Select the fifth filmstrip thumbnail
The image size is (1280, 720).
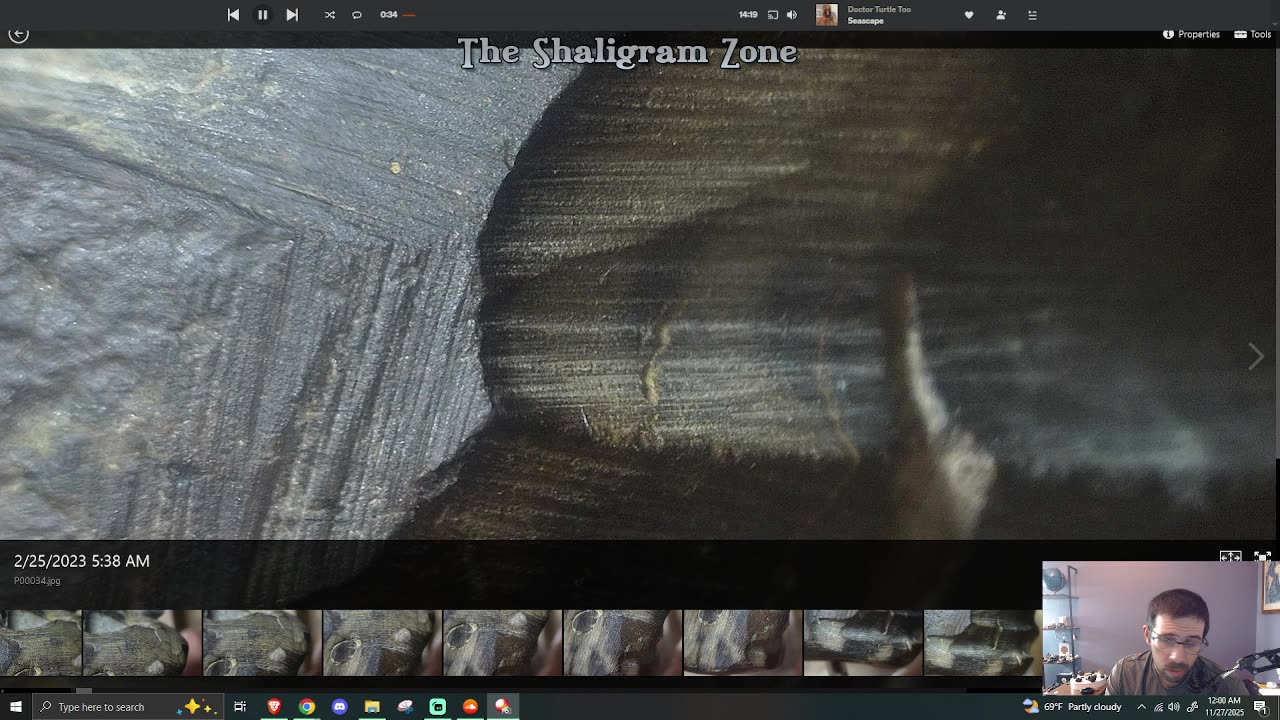[502, 643]
